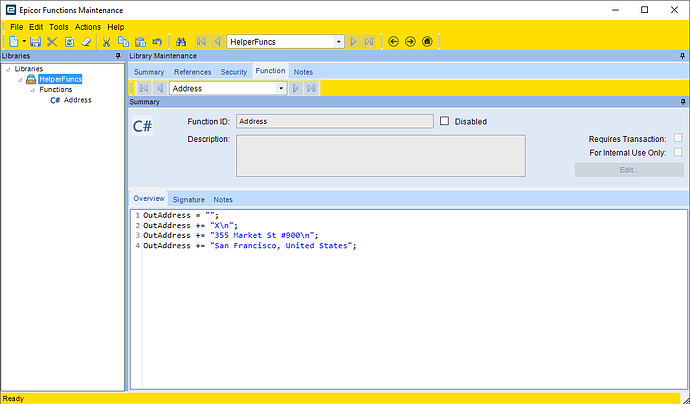Switch to the Signature tab
This screenshot has height=404, width=690.
coord(188,200)
